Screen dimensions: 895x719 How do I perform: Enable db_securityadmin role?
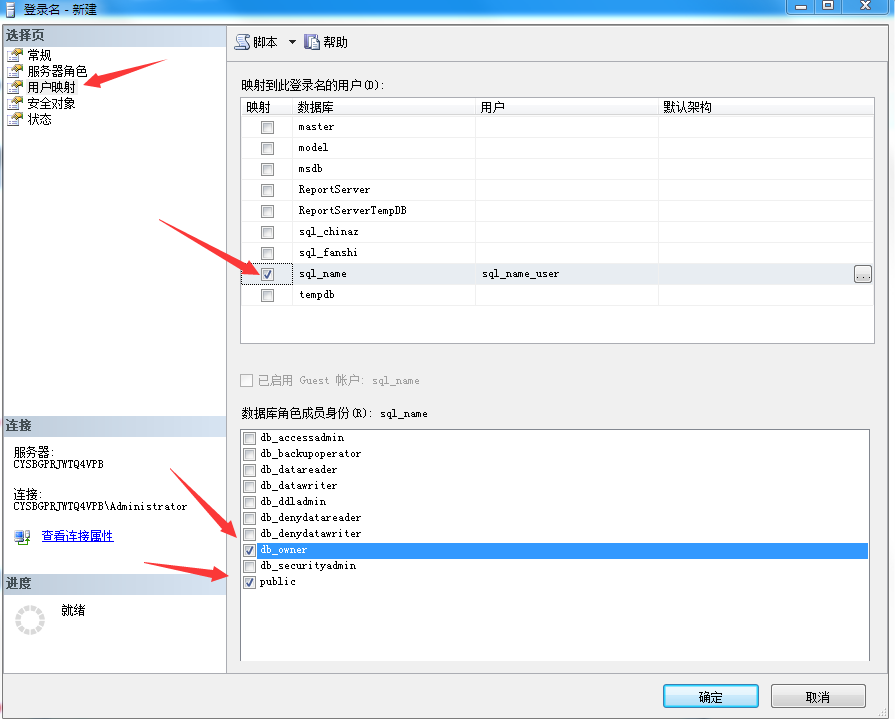pos(249,566)
